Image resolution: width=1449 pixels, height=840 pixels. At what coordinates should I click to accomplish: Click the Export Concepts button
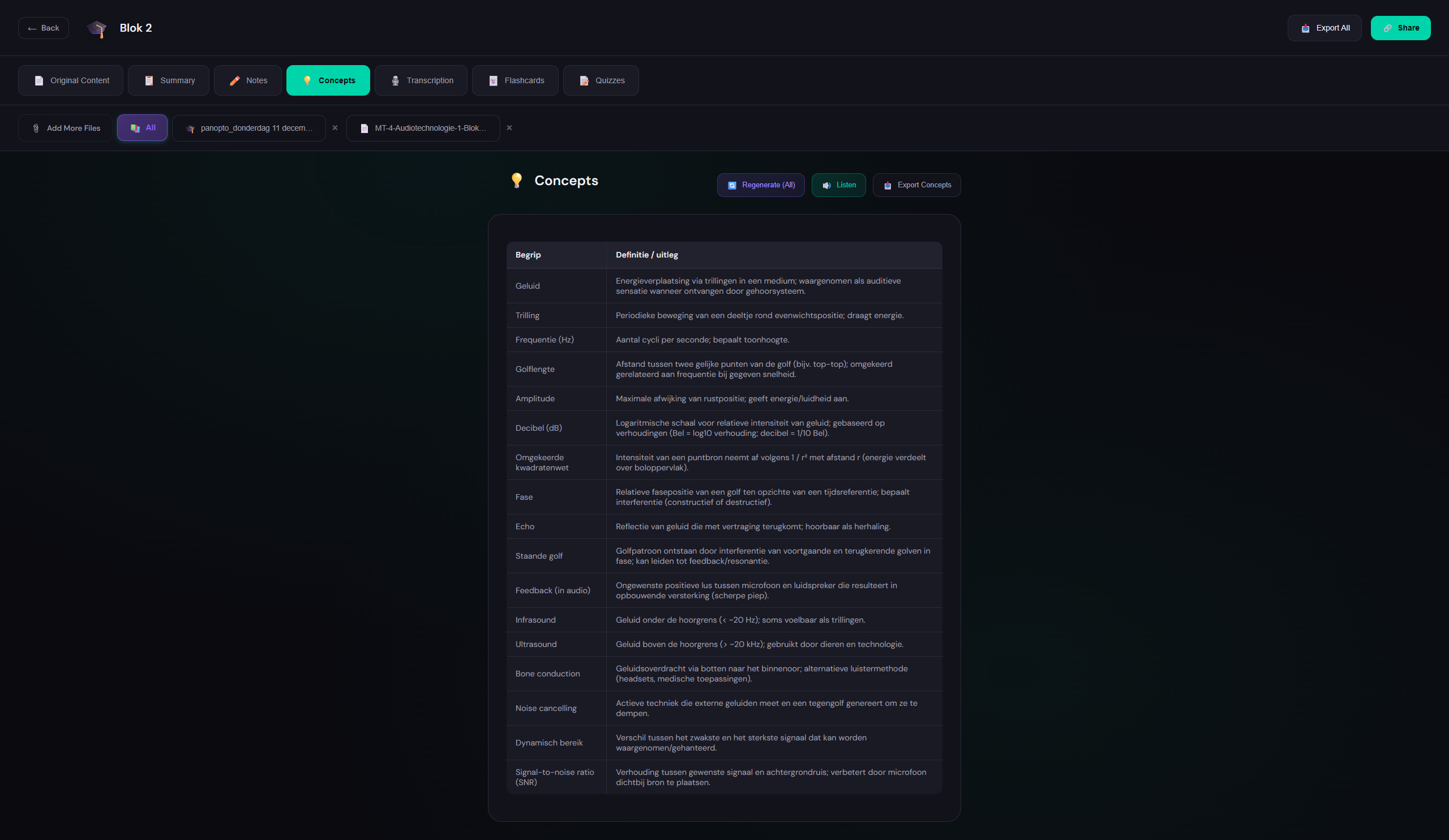tap(916, 185)
